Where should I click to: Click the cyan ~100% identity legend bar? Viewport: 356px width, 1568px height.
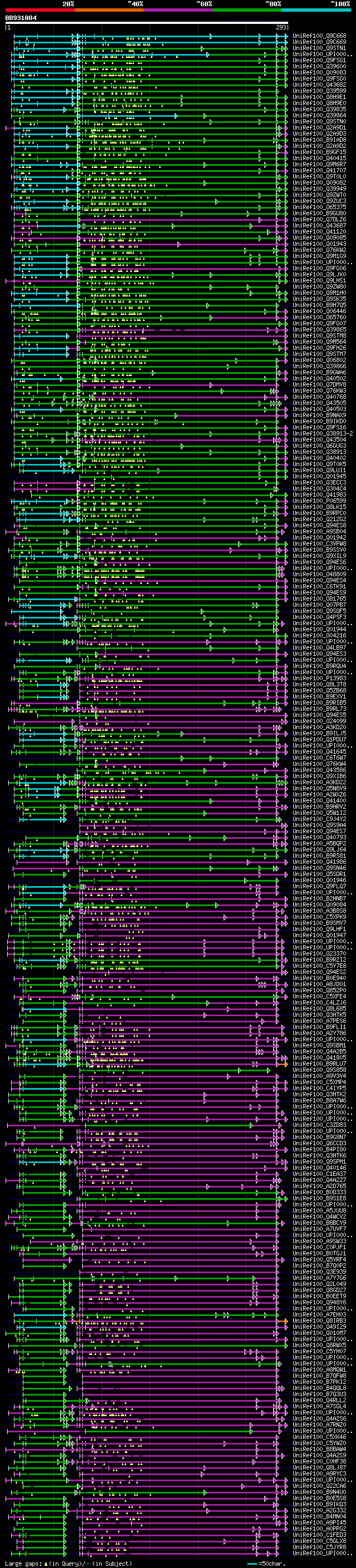(316, 10)
